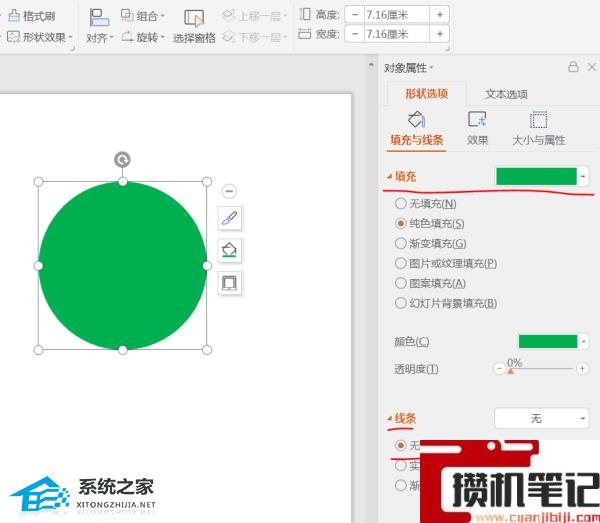Select Pattern Fill (图案填充) radio button
Viewport: 600px width, 523px height.
click(x=400, y=283)
